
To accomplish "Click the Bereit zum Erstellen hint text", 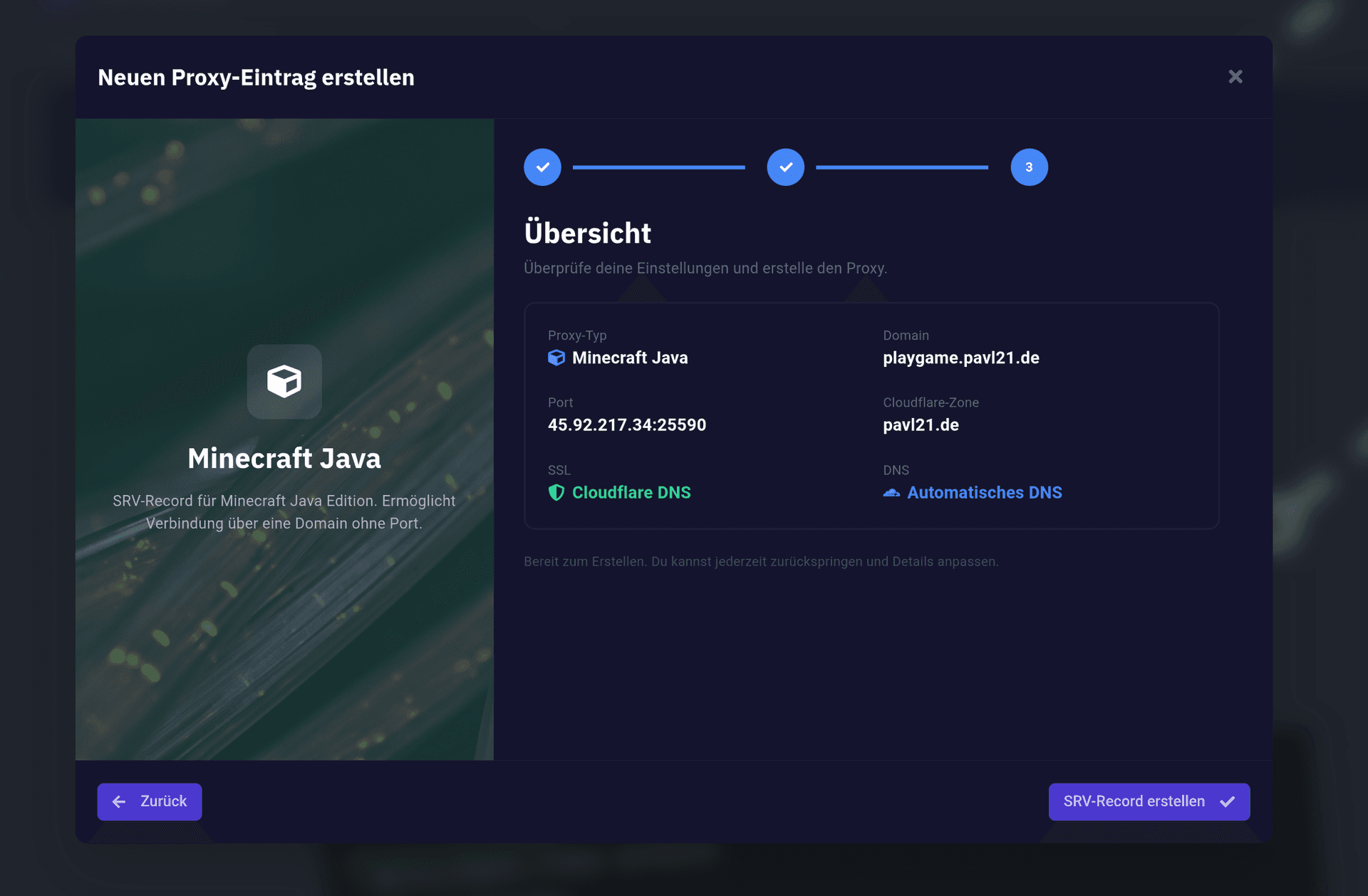I will point(760,561).
